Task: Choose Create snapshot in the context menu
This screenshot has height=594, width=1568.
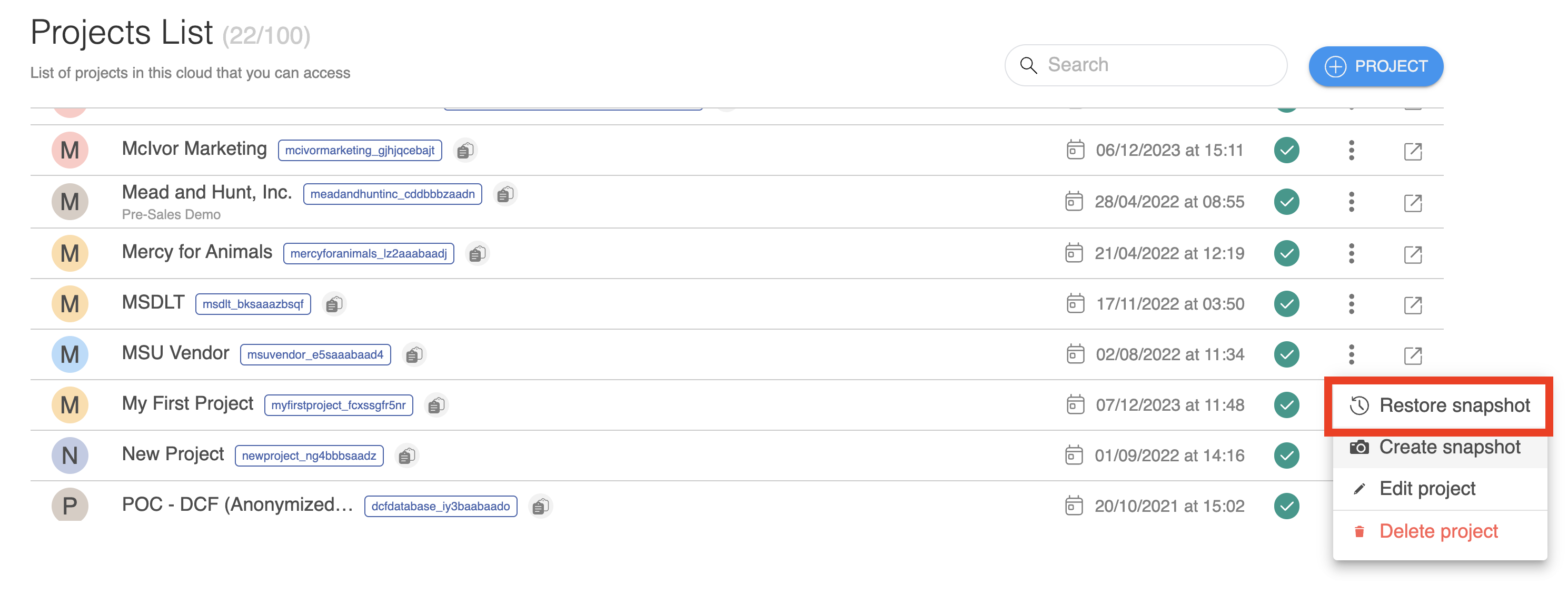Action: pyautogui.click(x=1439, y=447)
